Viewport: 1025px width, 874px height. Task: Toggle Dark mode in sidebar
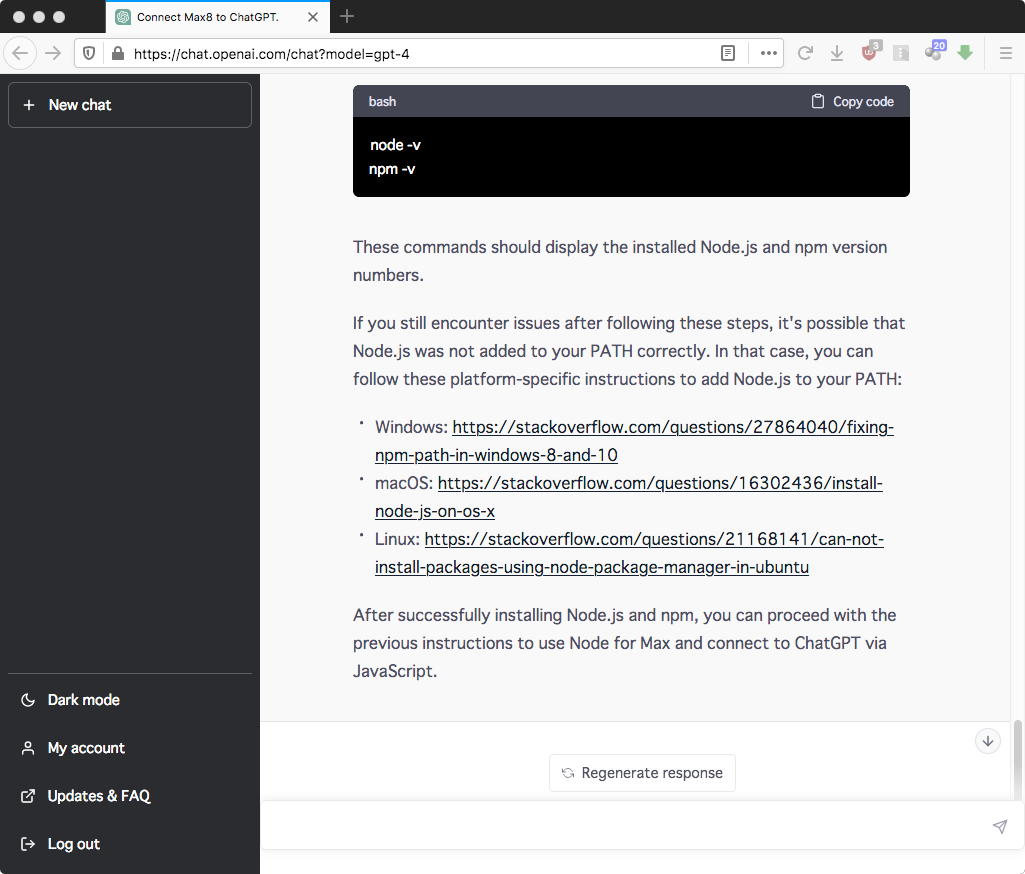[129, 699]
